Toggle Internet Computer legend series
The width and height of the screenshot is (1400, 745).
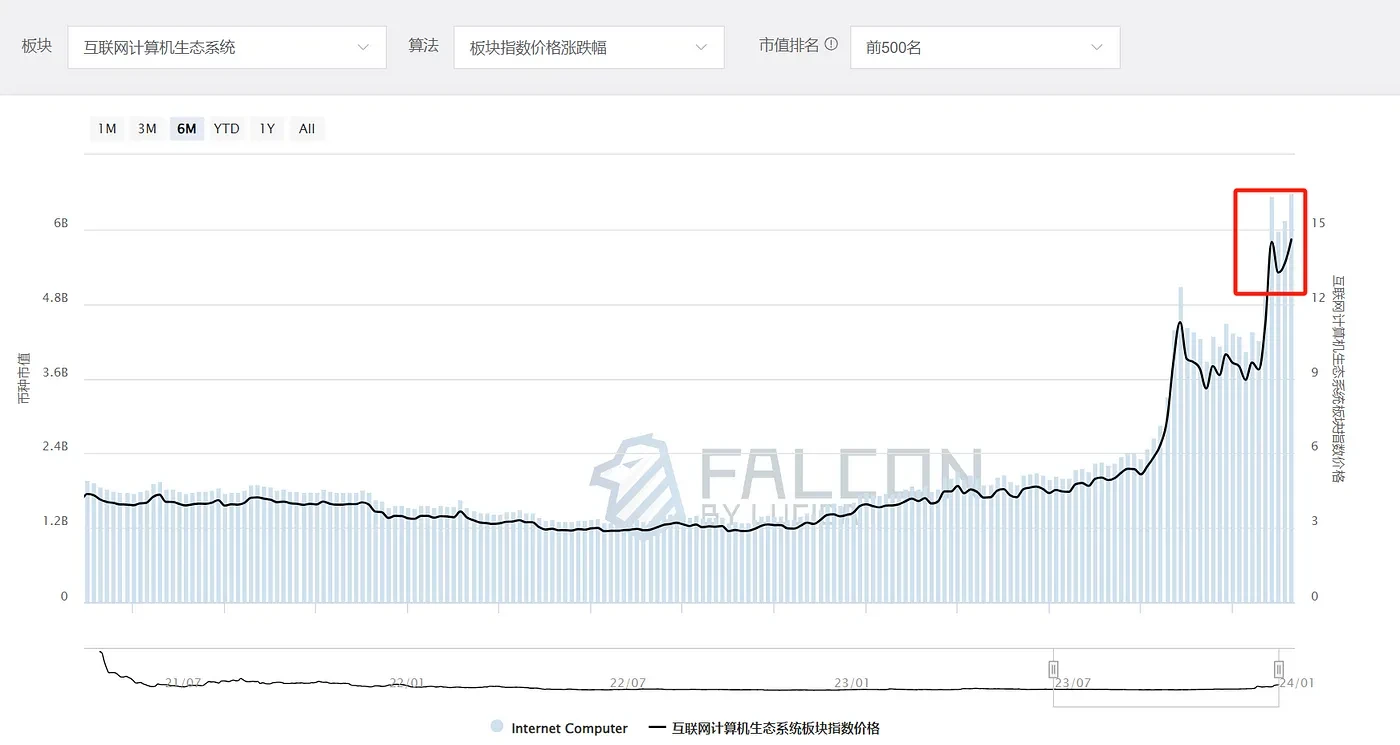(559, 728)
